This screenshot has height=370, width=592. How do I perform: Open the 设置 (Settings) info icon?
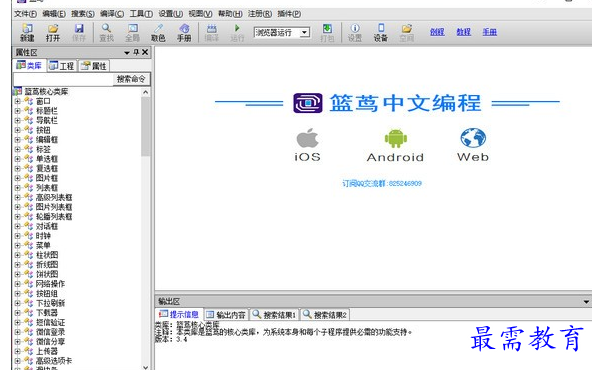[x=355, y=28]
